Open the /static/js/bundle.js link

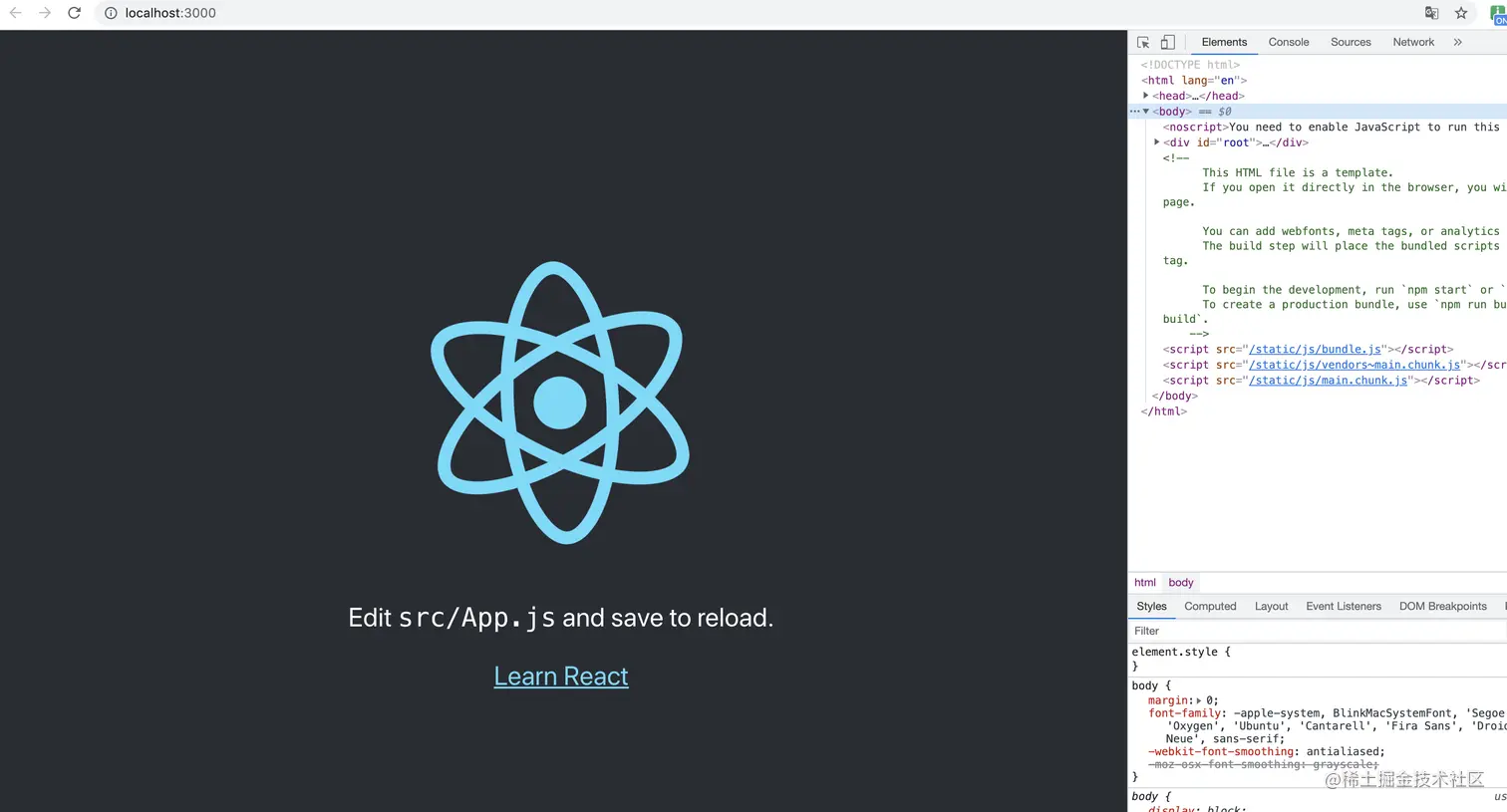pyautogui.click(x=1315, y=350)
